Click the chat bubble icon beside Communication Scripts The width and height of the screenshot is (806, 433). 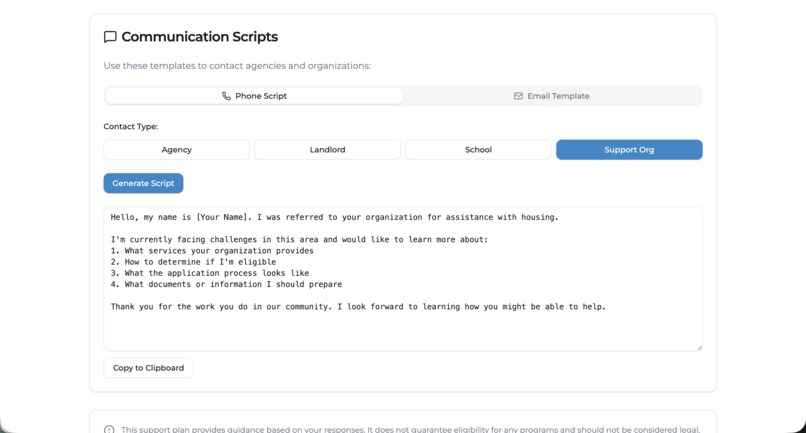tap(110, 37)
